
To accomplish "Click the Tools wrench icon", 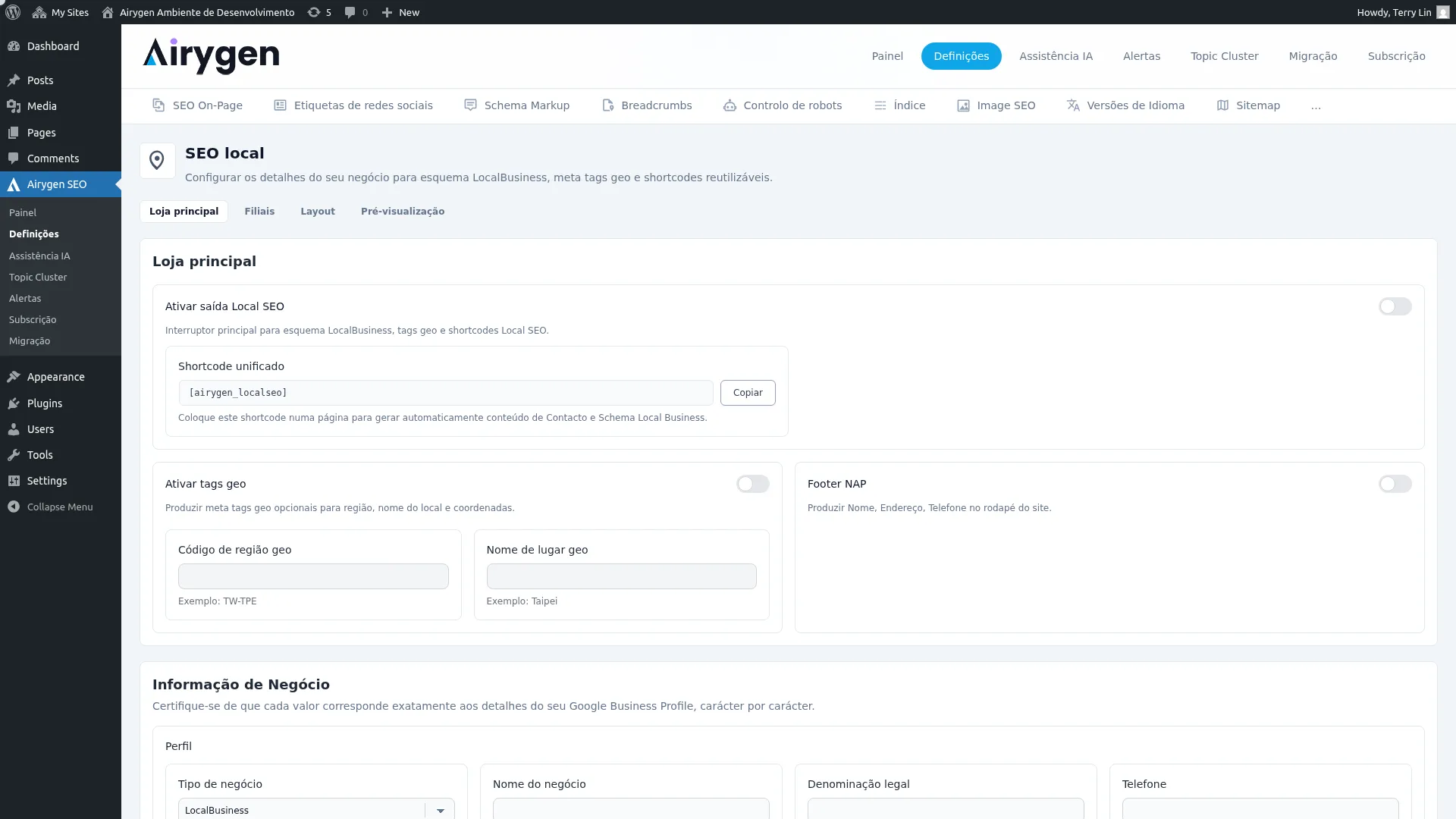I will pos(14,455).
